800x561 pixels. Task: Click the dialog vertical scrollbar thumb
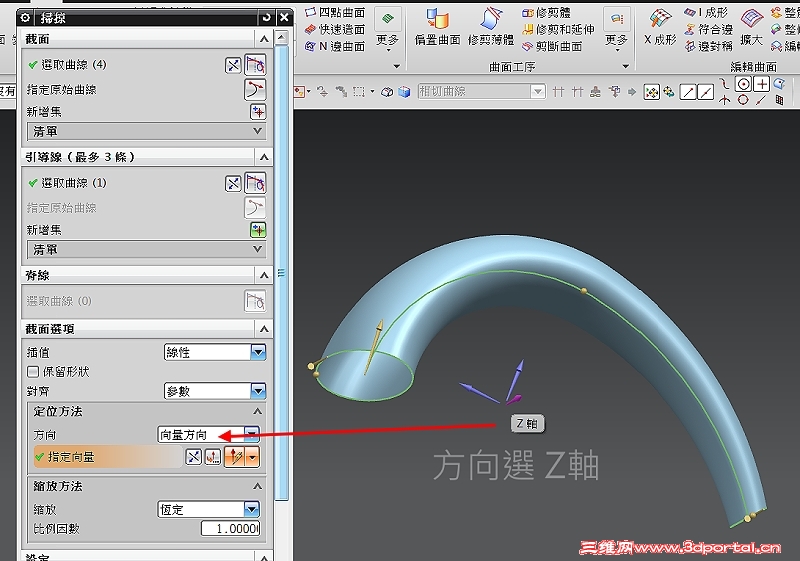point(281,273)
